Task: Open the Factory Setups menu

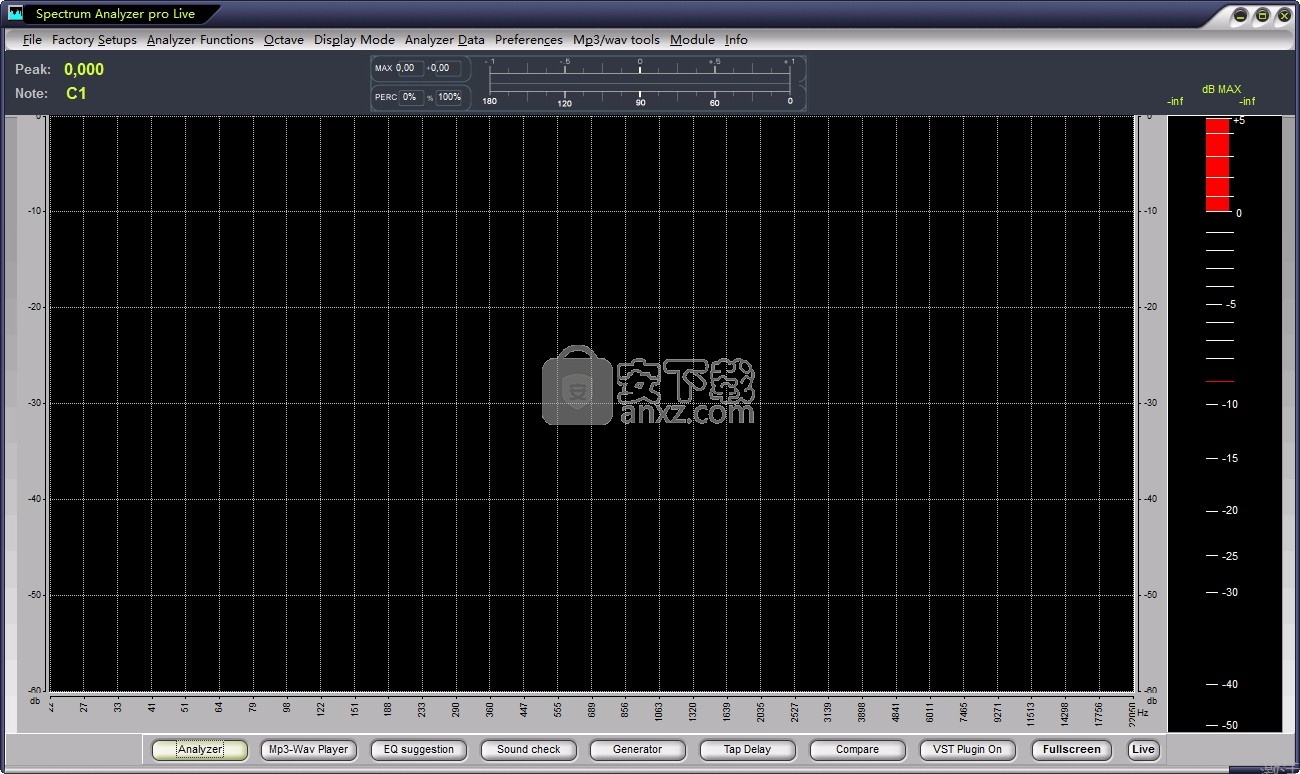Action: pyautogui.click(x=94, y=40)
